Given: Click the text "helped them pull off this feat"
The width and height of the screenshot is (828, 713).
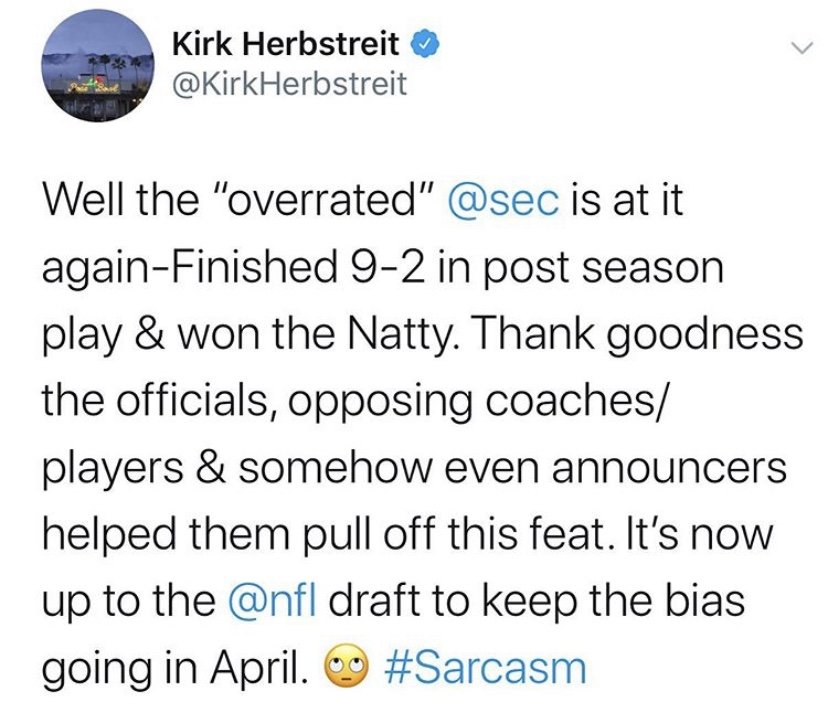Looking at the screenshot, I should tap(324, 533).
